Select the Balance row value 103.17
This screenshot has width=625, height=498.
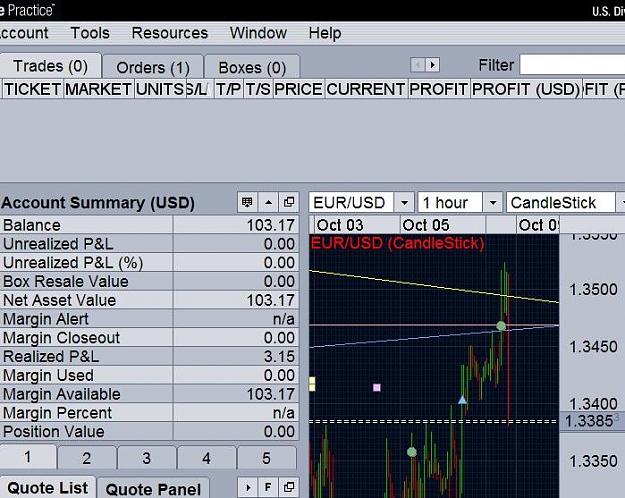(x=271, y=225)
